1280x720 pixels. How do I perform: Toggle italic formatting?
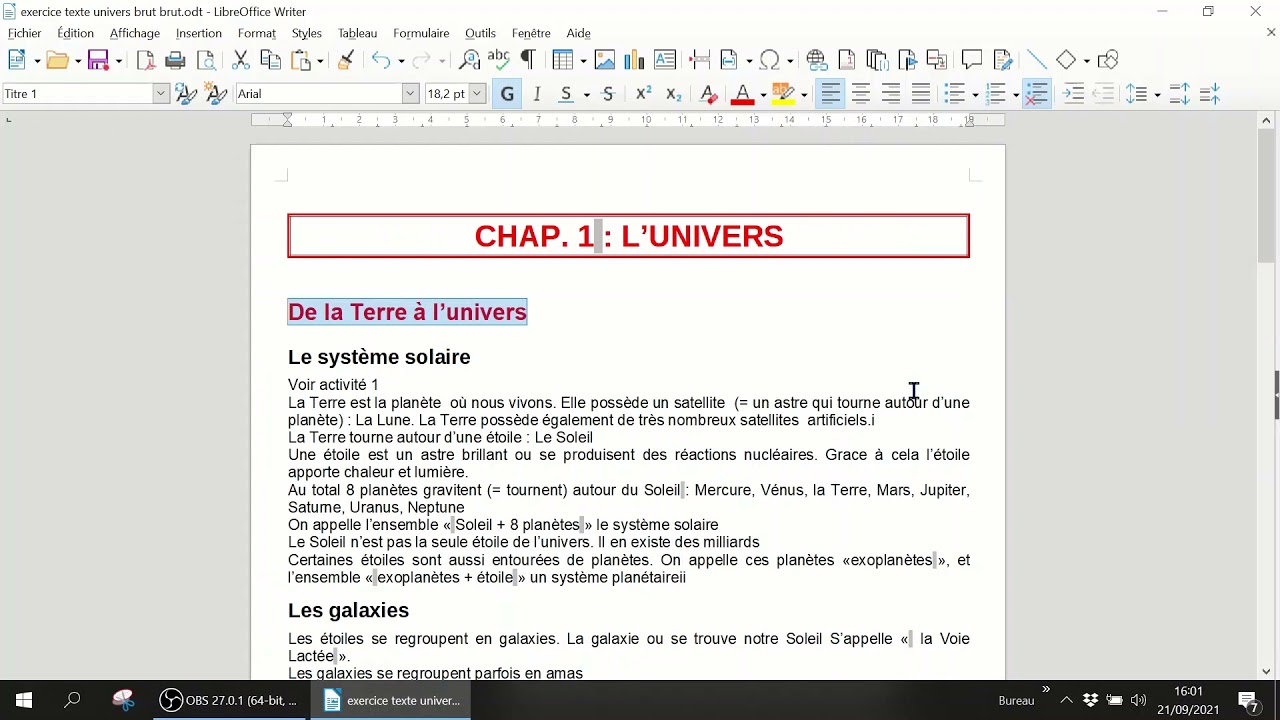coord(537,94)
